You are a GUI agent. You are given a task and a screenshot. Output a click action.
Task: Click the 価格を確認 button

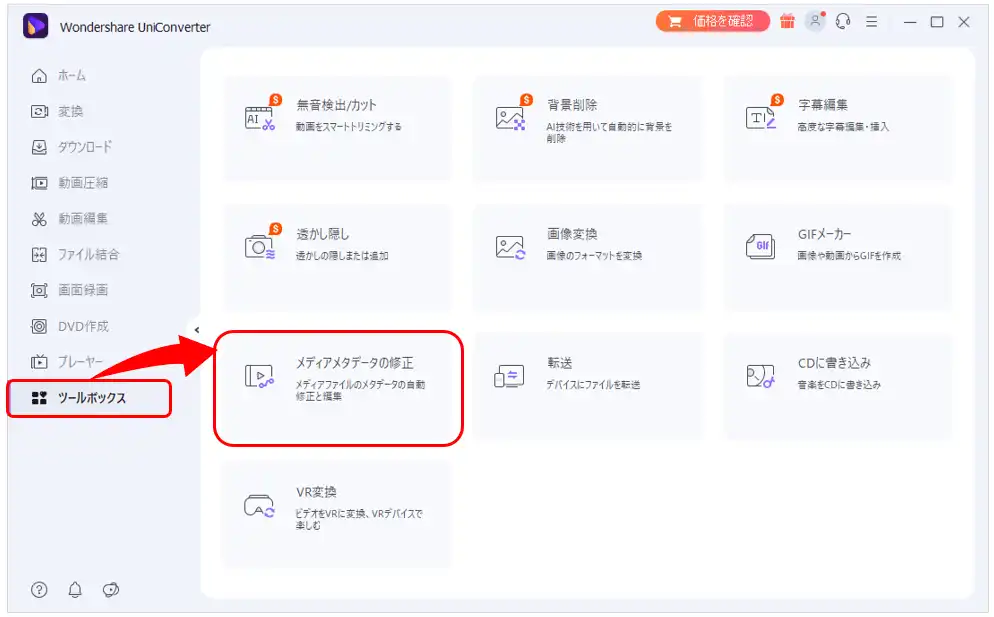tap(713, 21)
